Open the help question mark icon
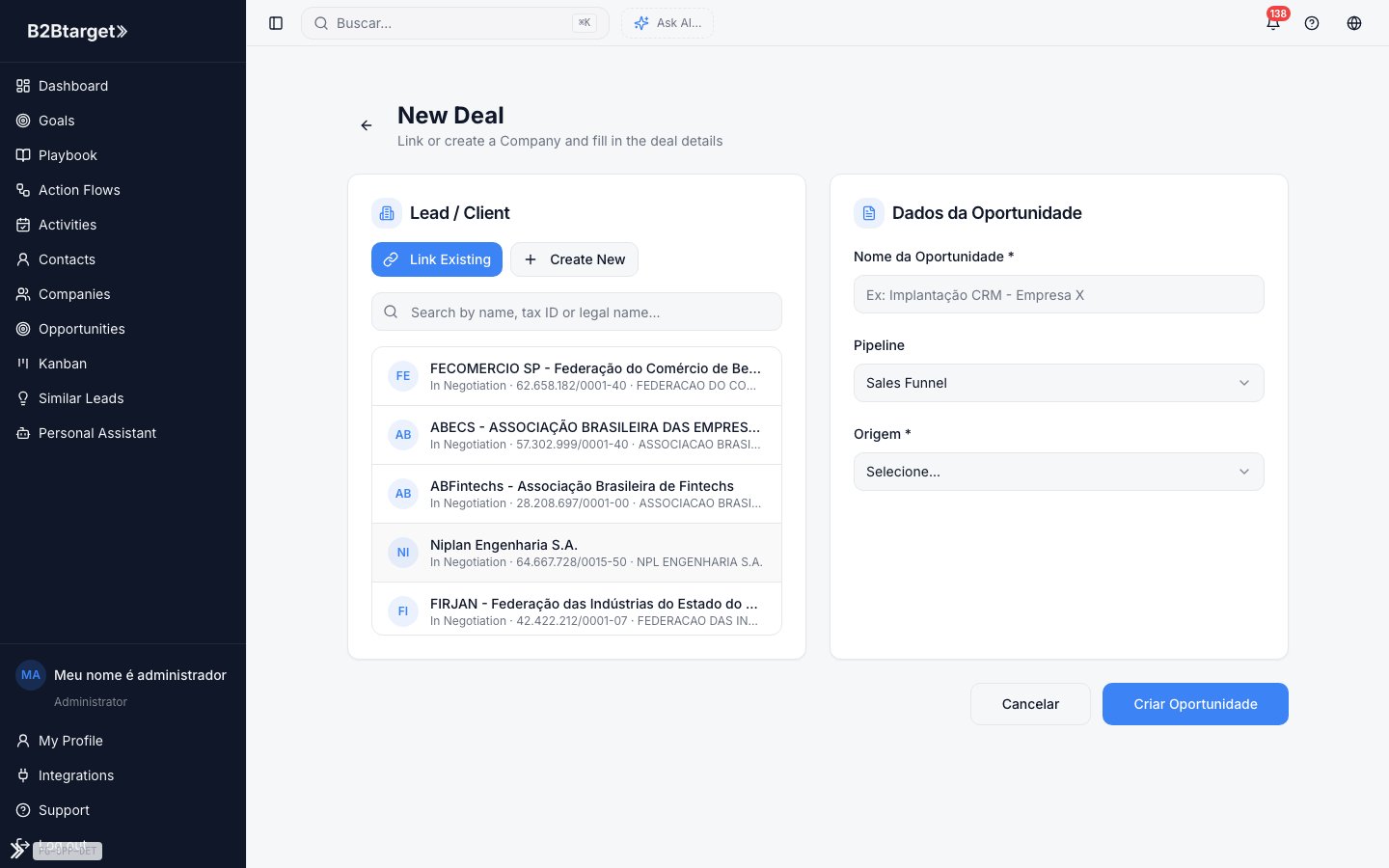Screen dimensions: 1389x868 [1312, 23]
